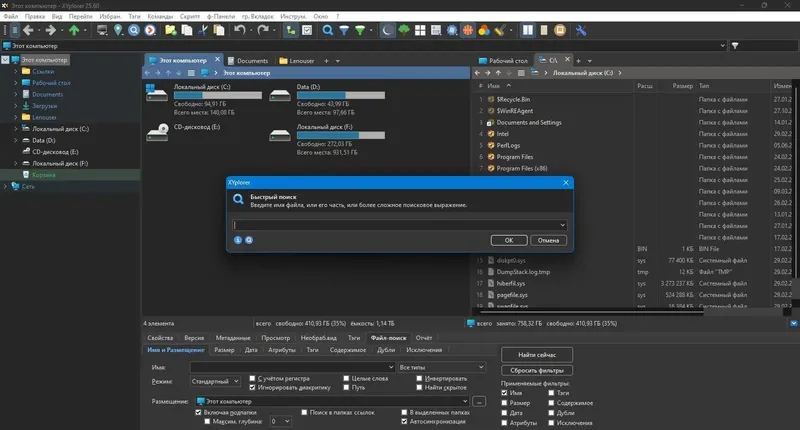800x430 pixels.
Task: Click the Redo toolbar icon
Action: [x=263, y=31]
